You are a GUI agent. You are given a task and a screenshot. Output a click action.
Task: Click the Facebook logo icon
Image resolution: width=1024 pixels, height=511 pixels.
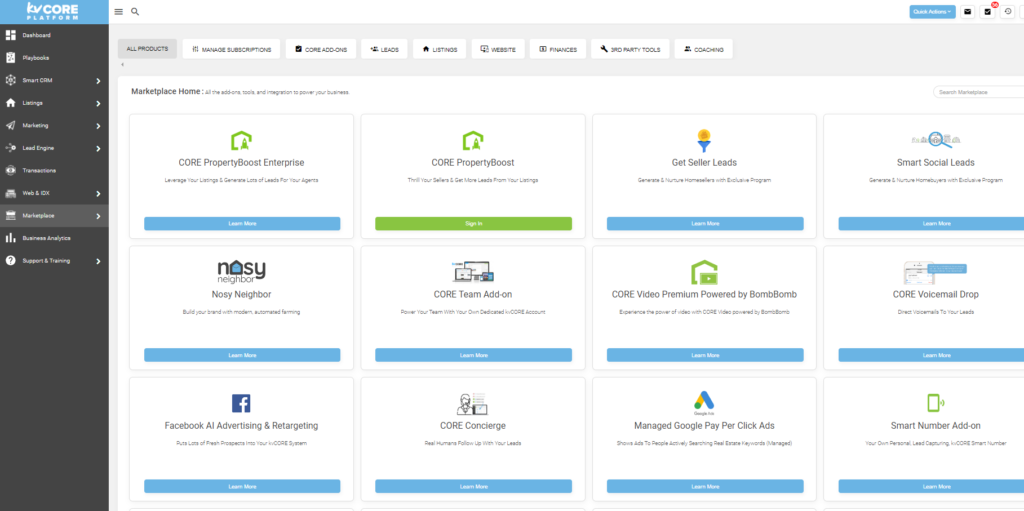point(241,403)
